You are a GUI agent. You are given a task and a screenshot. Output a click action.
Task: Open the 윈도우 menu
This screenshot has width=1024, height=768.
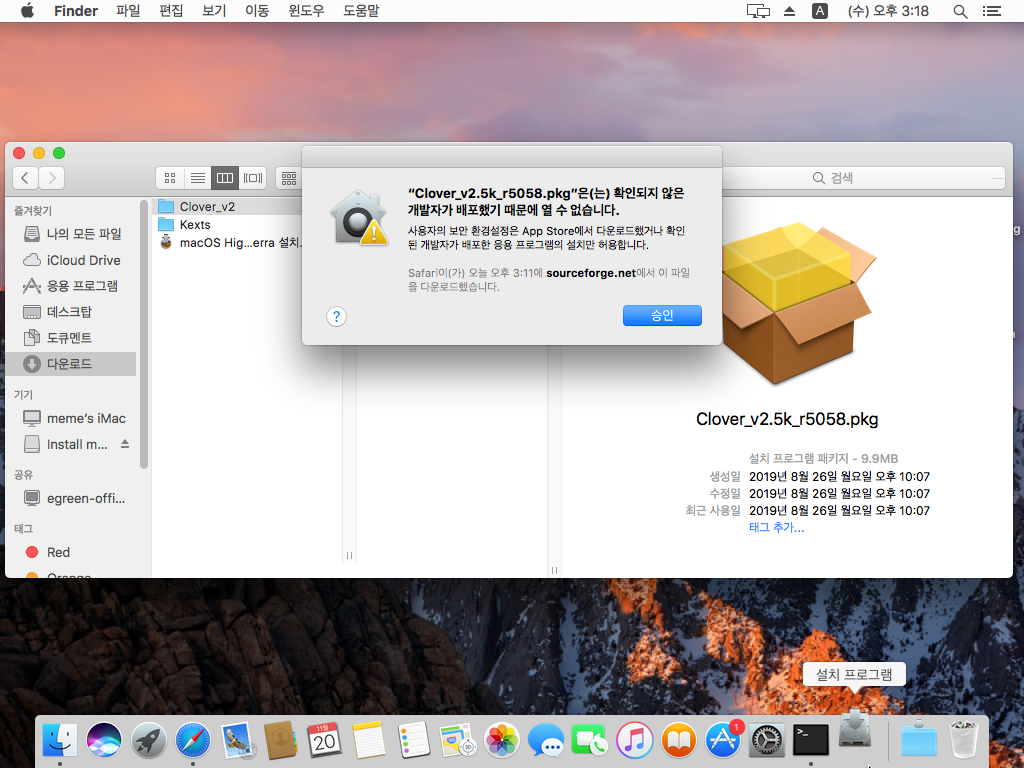tap(306, 10)
